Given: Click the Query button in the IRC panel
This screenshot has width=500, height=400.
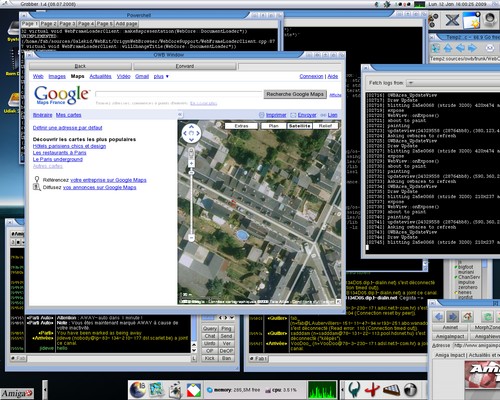Looking at the screenshot, I should pos(210,329).
